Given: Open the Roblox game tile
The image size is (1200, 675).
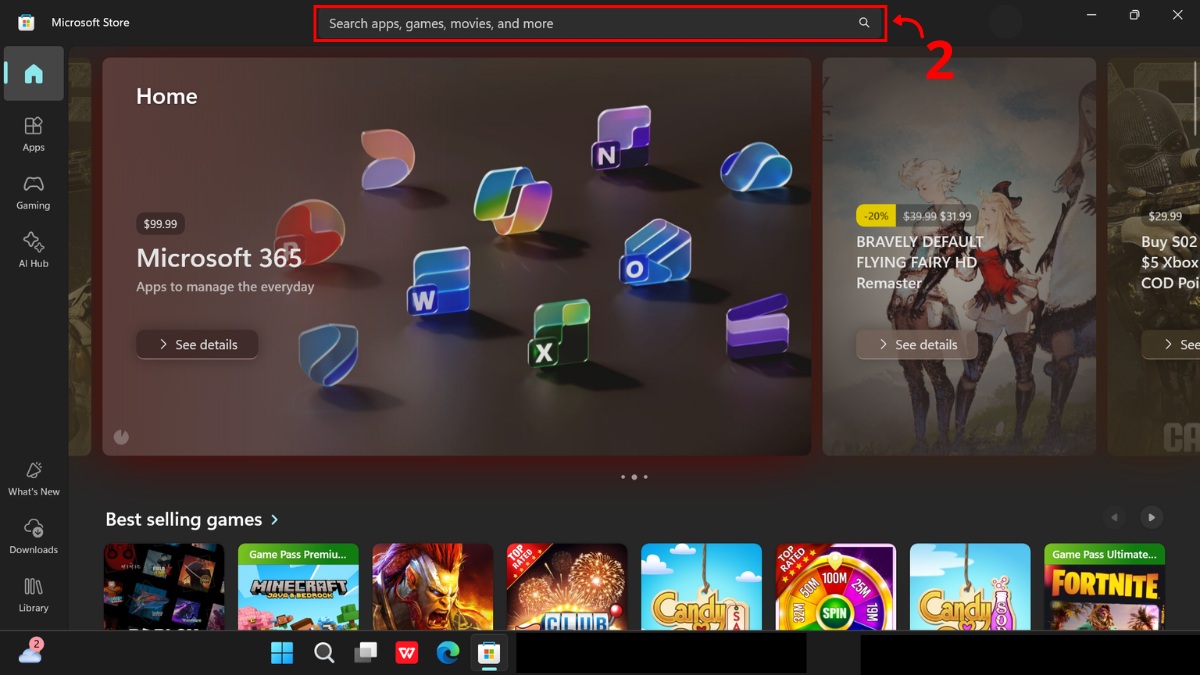Looking at the screenshot, I should tap(164, 587).
